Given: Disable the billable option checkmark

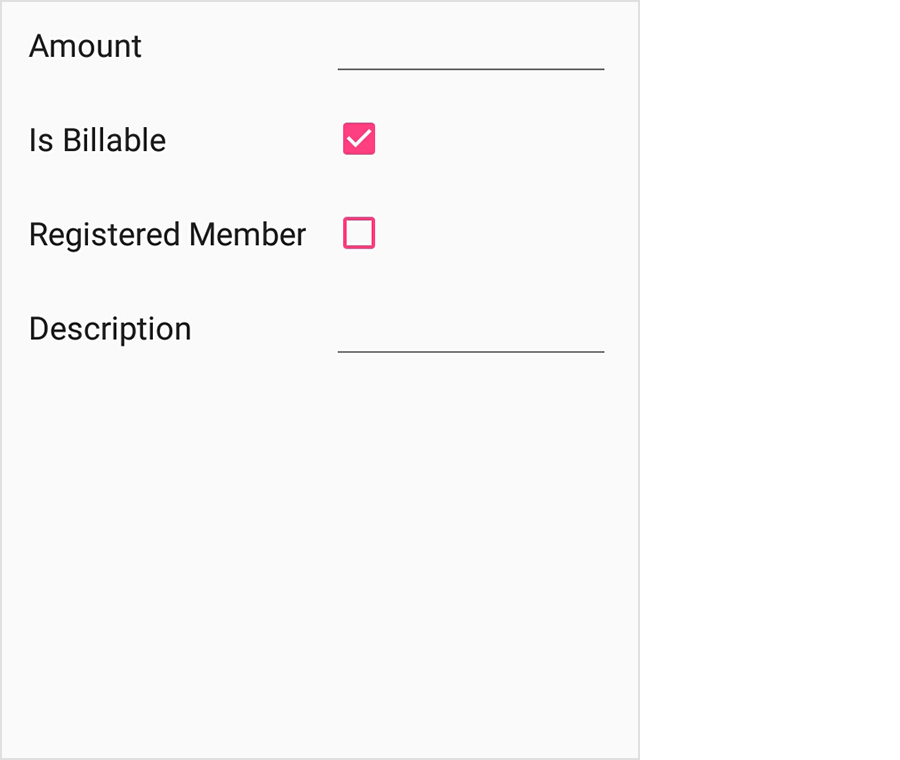Looking at the screenshot, I should tap(359, 139).
